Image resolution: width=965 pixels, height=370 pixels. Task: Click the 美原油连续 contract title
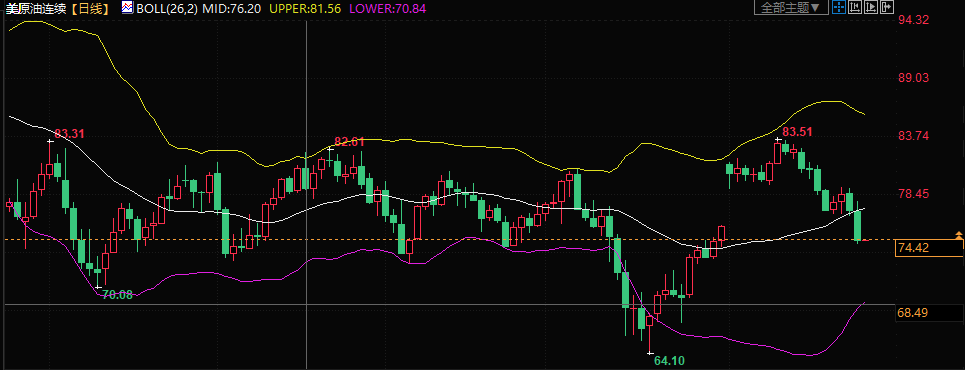[x=35, y=8]
